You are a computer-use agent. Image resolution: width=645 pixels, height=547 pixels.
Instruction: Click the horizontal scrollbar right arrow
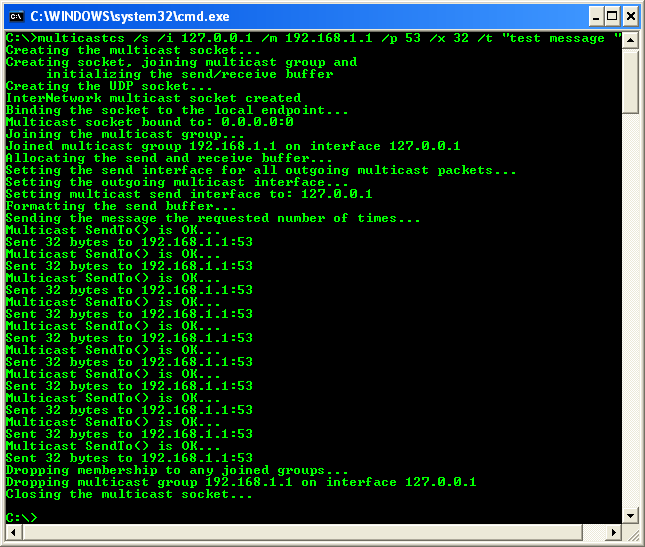click(614, 532)
